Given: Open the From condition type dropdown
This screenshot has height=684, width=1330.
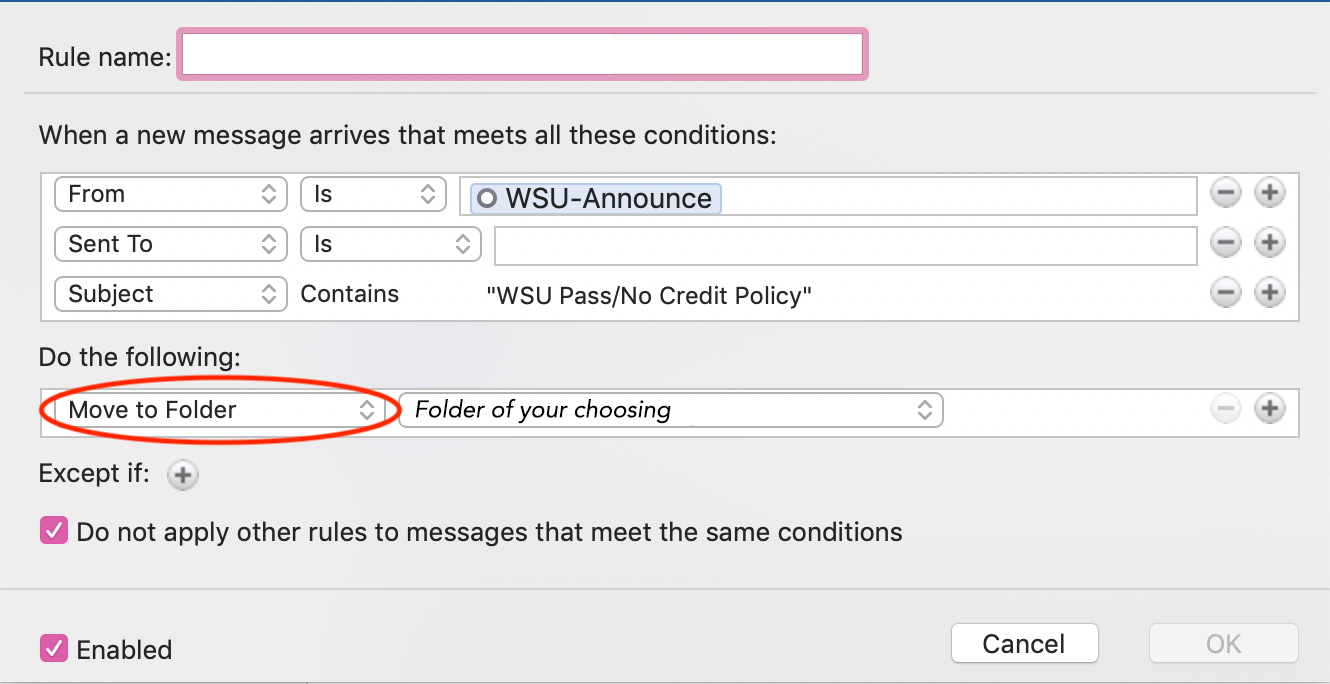Looking at the screenshot, I should [x=171, y=194].
